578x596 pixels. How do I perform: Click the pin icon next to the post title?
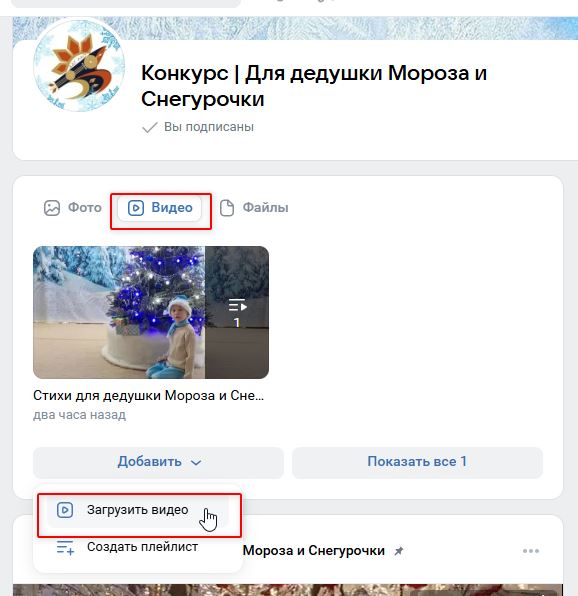click(398, 551)
